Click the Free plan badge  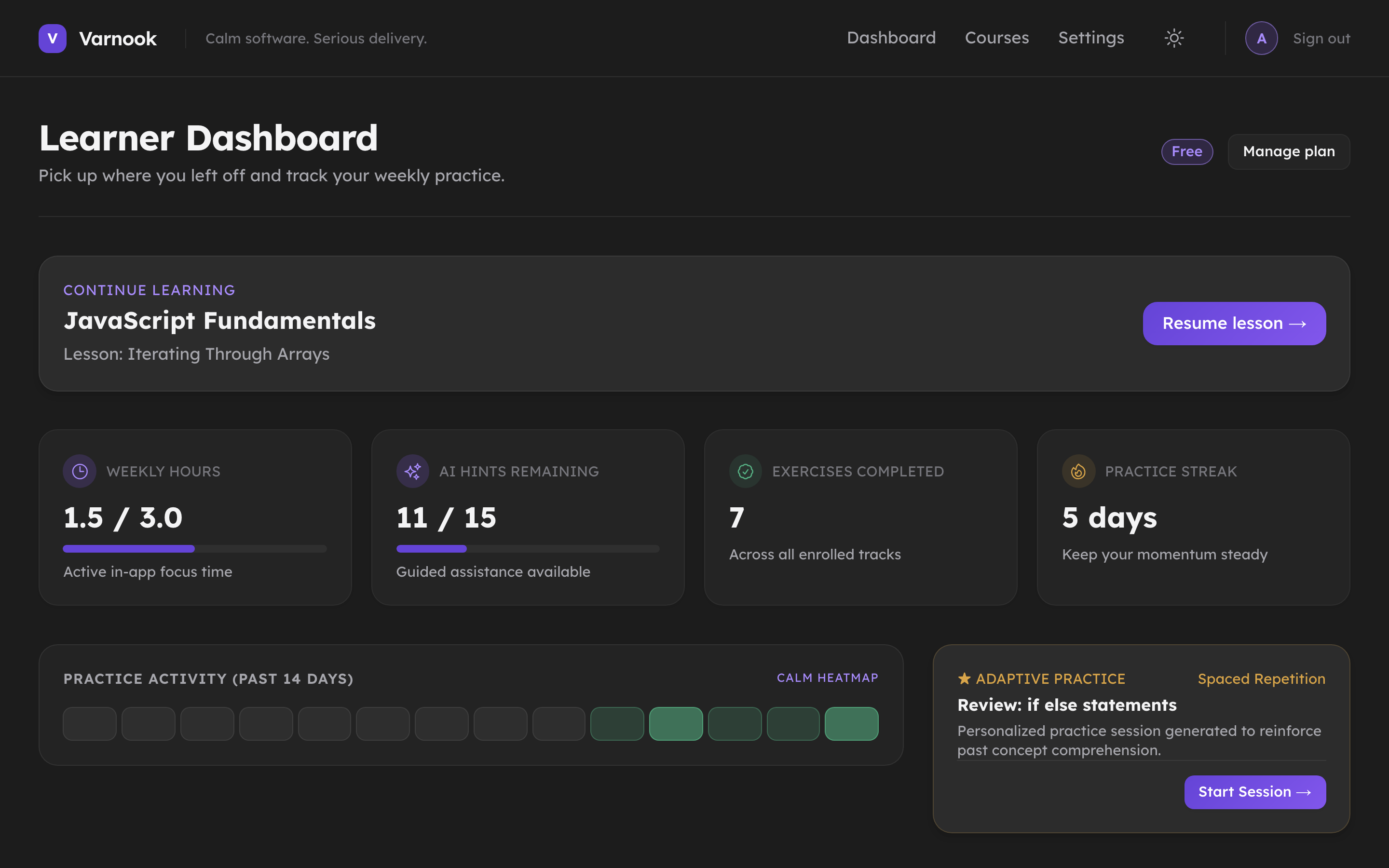tap(1187, 151)
